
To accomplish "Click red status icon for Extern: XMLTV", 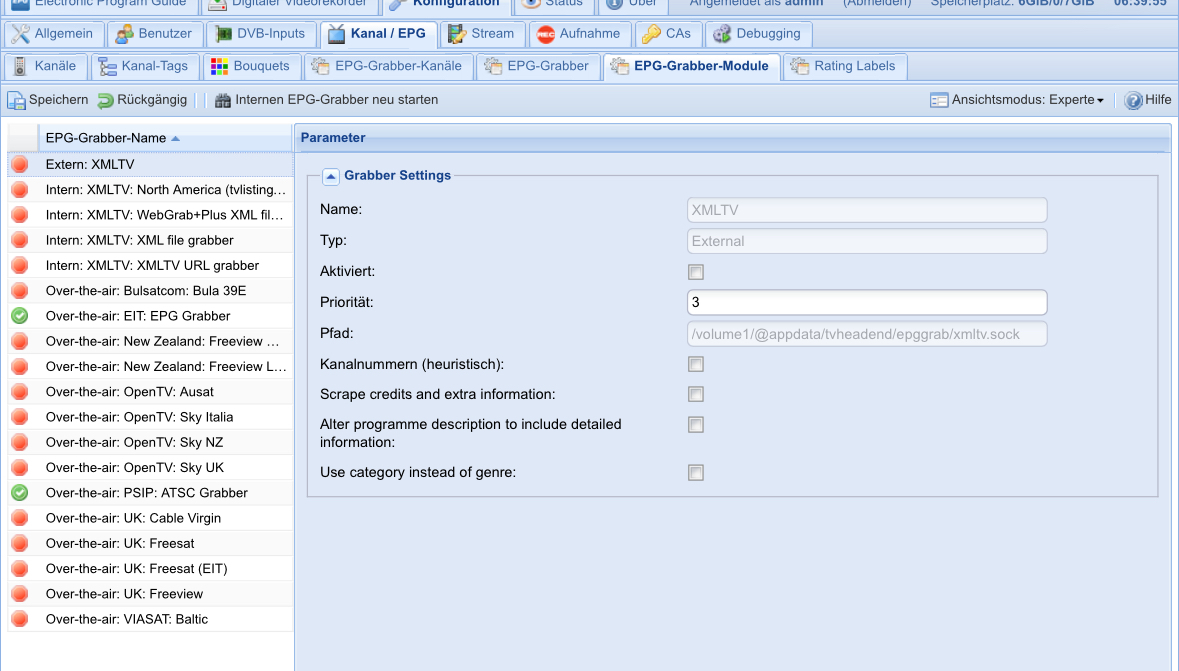I will 20,164.
